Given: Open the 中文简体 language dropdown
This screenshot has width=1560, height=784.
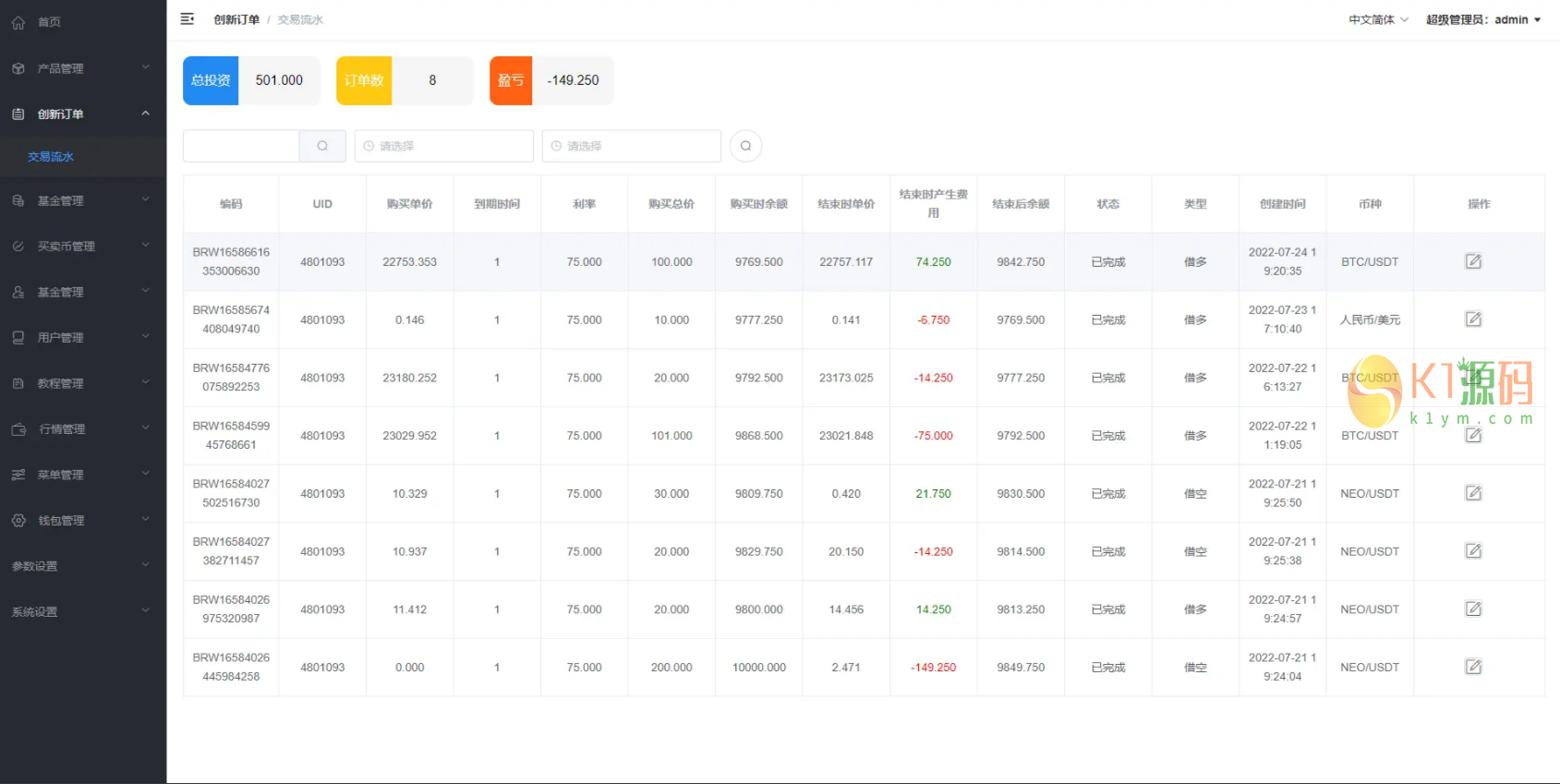Looking at the screenshot, I should 1377,19.
